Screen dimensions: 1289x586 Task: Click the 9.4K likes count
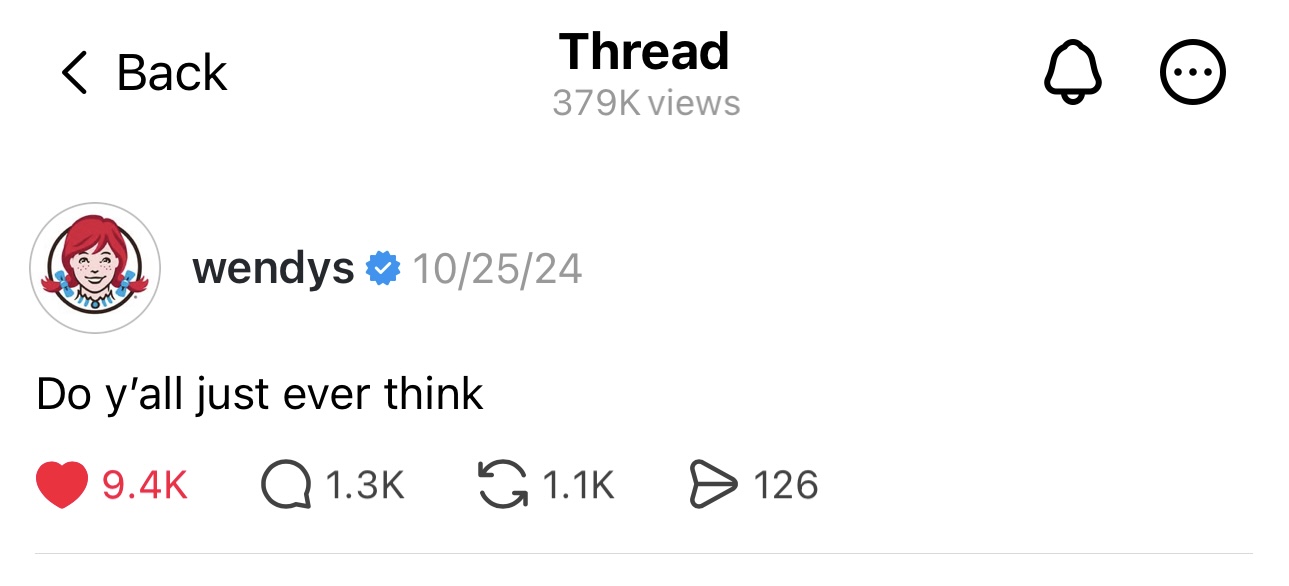click(145, 486)
